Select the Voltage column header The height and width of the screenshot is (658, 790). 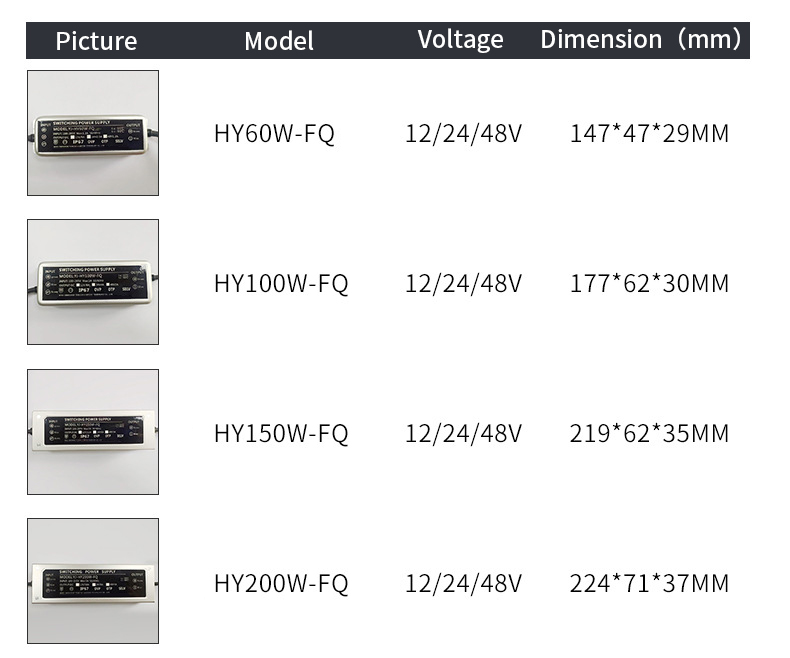(x=460, y=40)
